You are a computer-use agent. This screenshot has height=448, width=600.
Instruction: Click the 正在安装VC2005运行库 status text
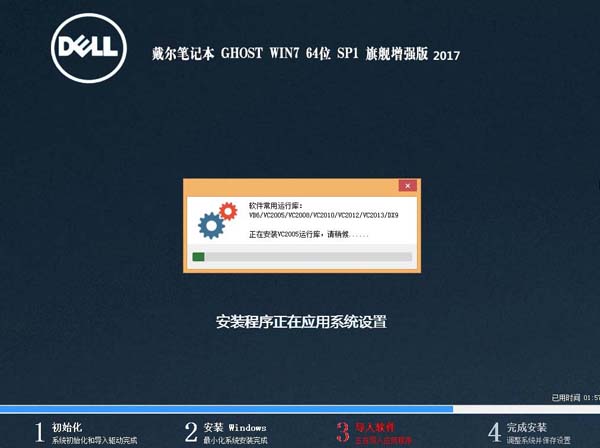click(x=308, y=234)
